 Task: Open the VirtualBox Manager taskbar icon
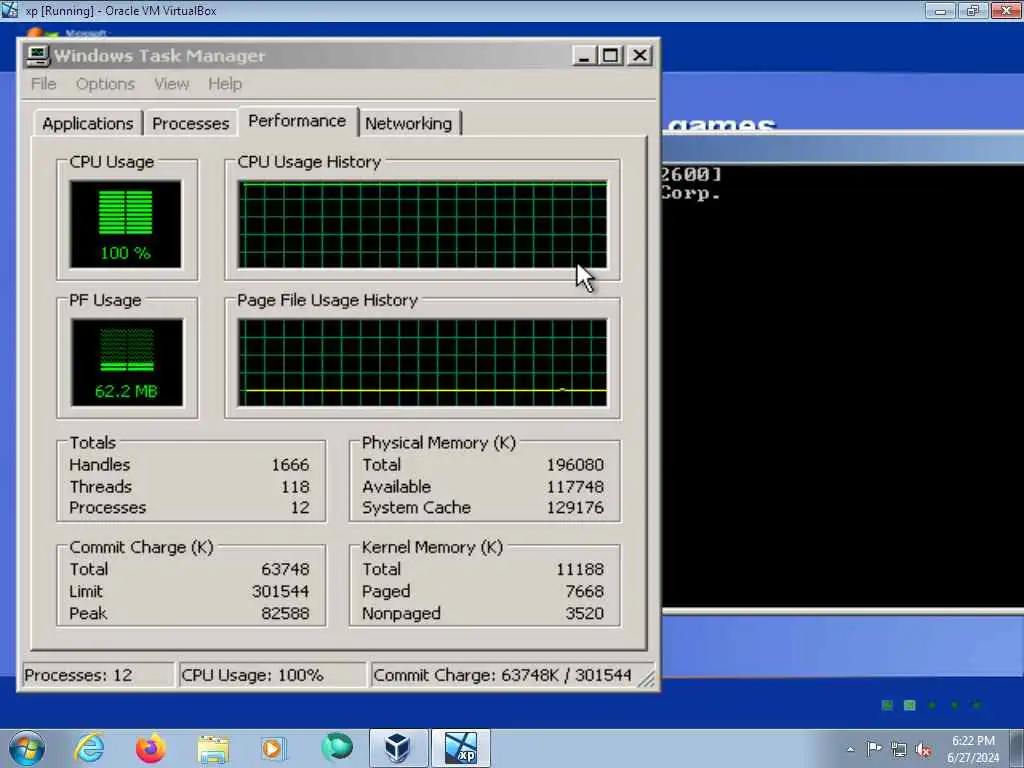click(398, 748)
